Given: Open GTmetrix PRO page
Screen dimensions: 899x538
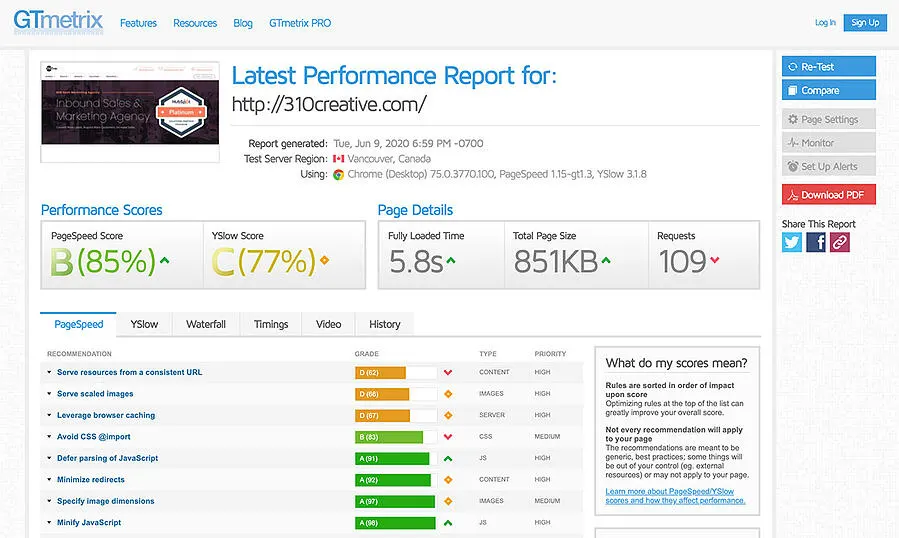Looking at the screenshot, I should [x=300, y=23].
